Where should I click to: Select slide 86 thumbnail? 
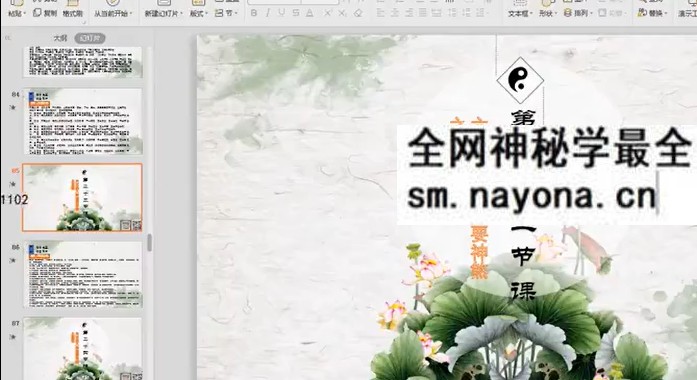click(x=83, y=275)
